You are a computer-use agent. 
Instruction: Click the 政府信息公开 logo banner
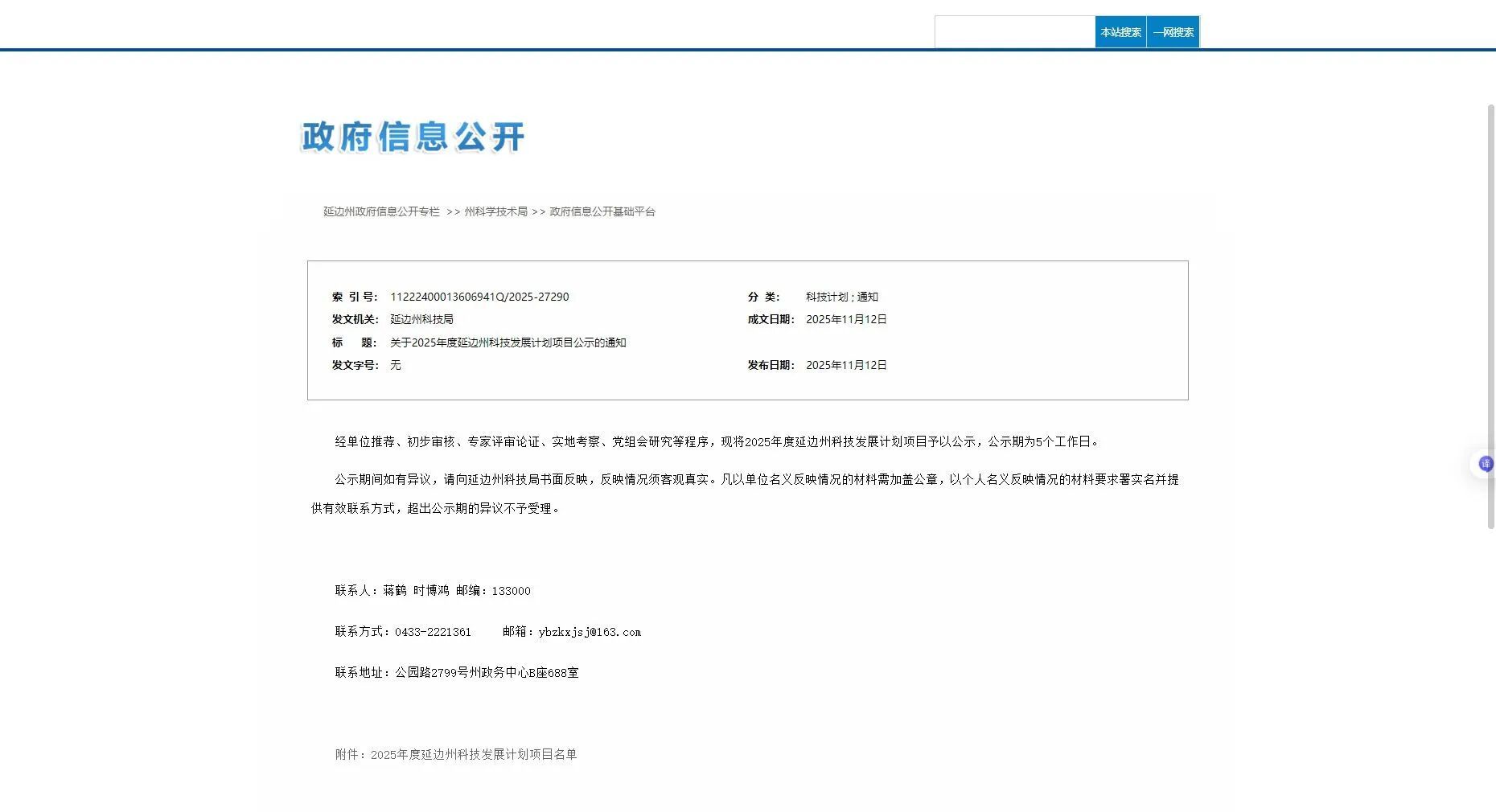coord(413,137)
